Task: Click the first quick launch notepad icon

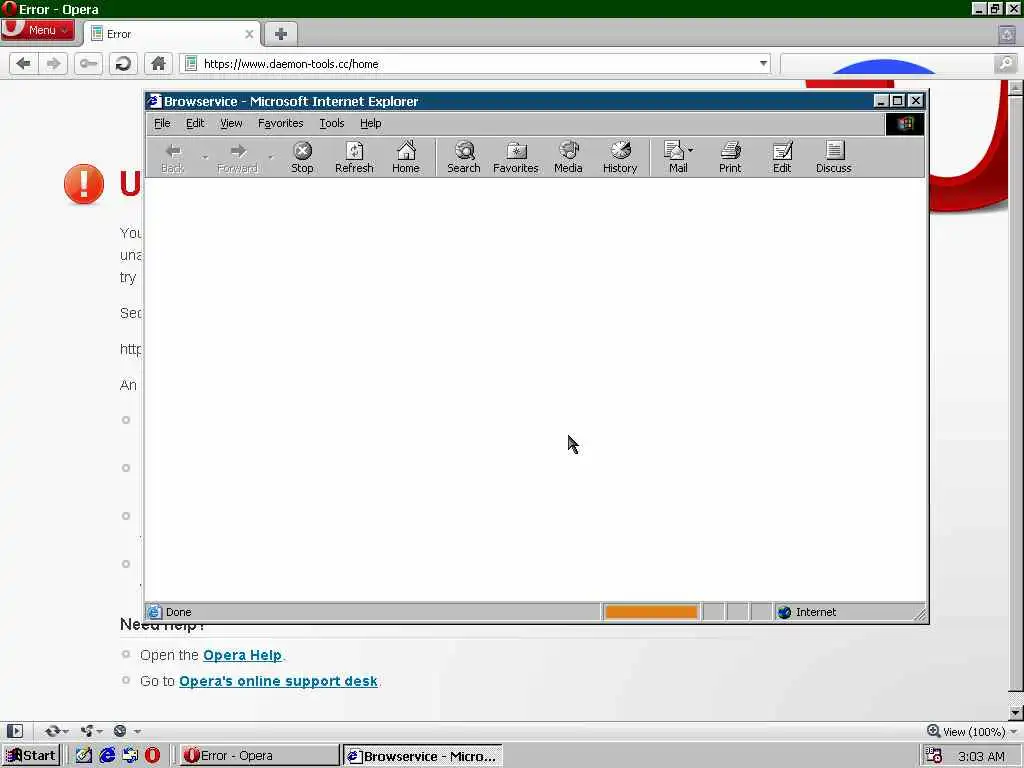Action: click(84, 756)
